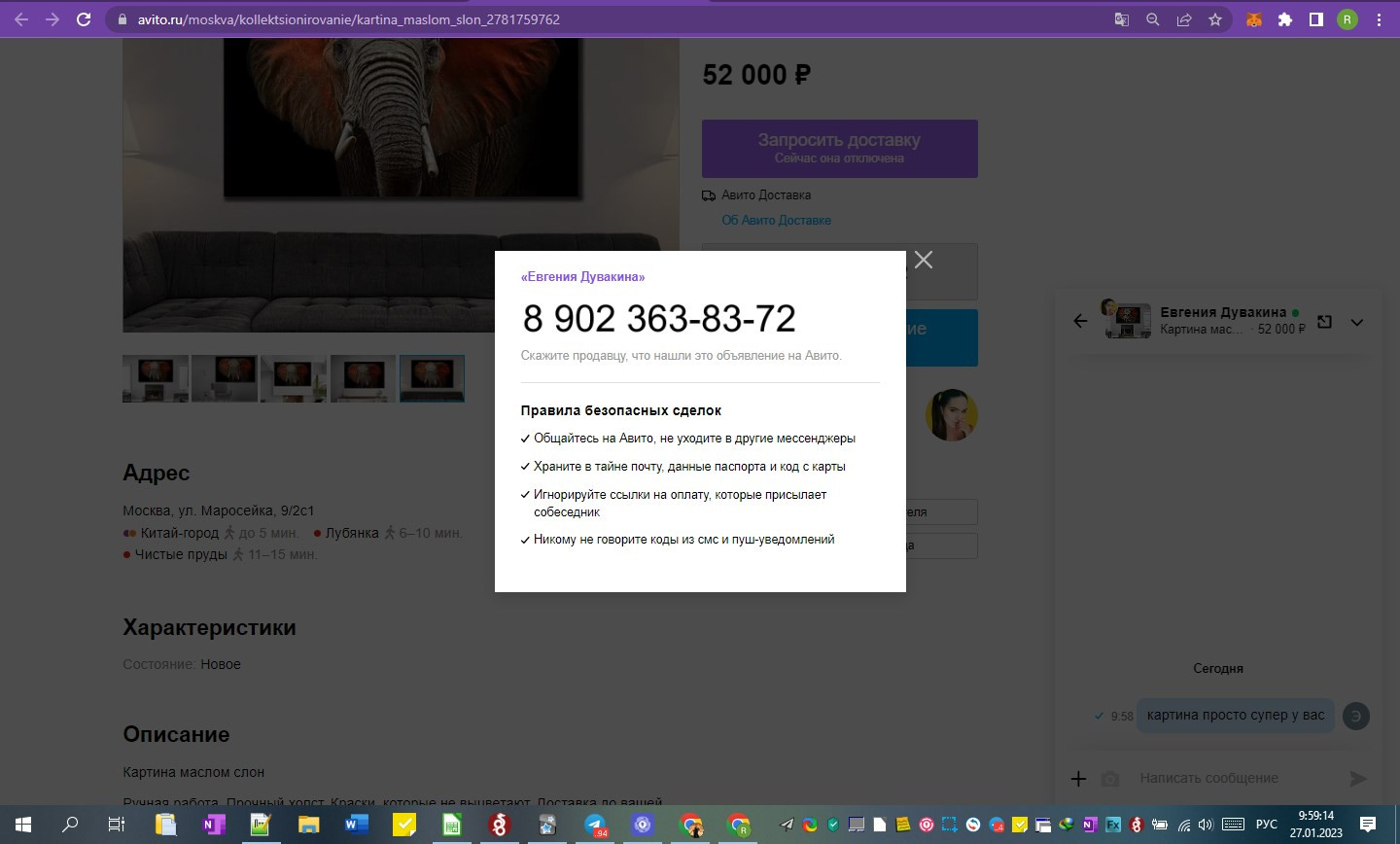Image resolution: width=1400 pixels, height=844 pixels.
Task: Select the third picture thumbnail
Action: point(294,378)
